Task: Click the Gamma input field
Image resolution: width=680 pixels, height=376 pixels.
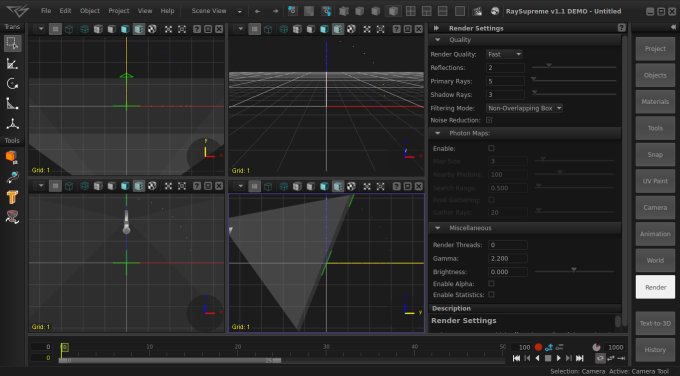Action: (x=507, y=258)
